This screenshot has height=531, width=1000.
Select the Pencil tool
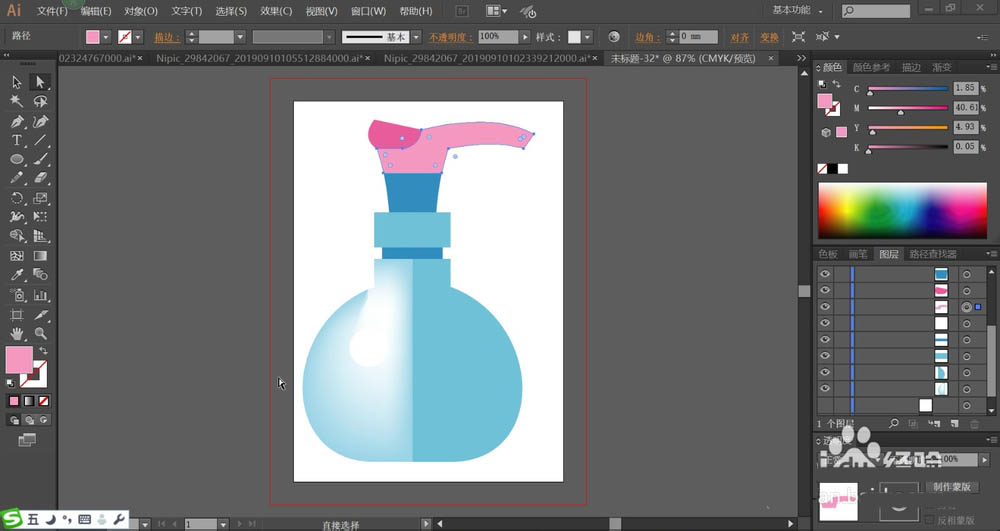(x=17, y=178)
